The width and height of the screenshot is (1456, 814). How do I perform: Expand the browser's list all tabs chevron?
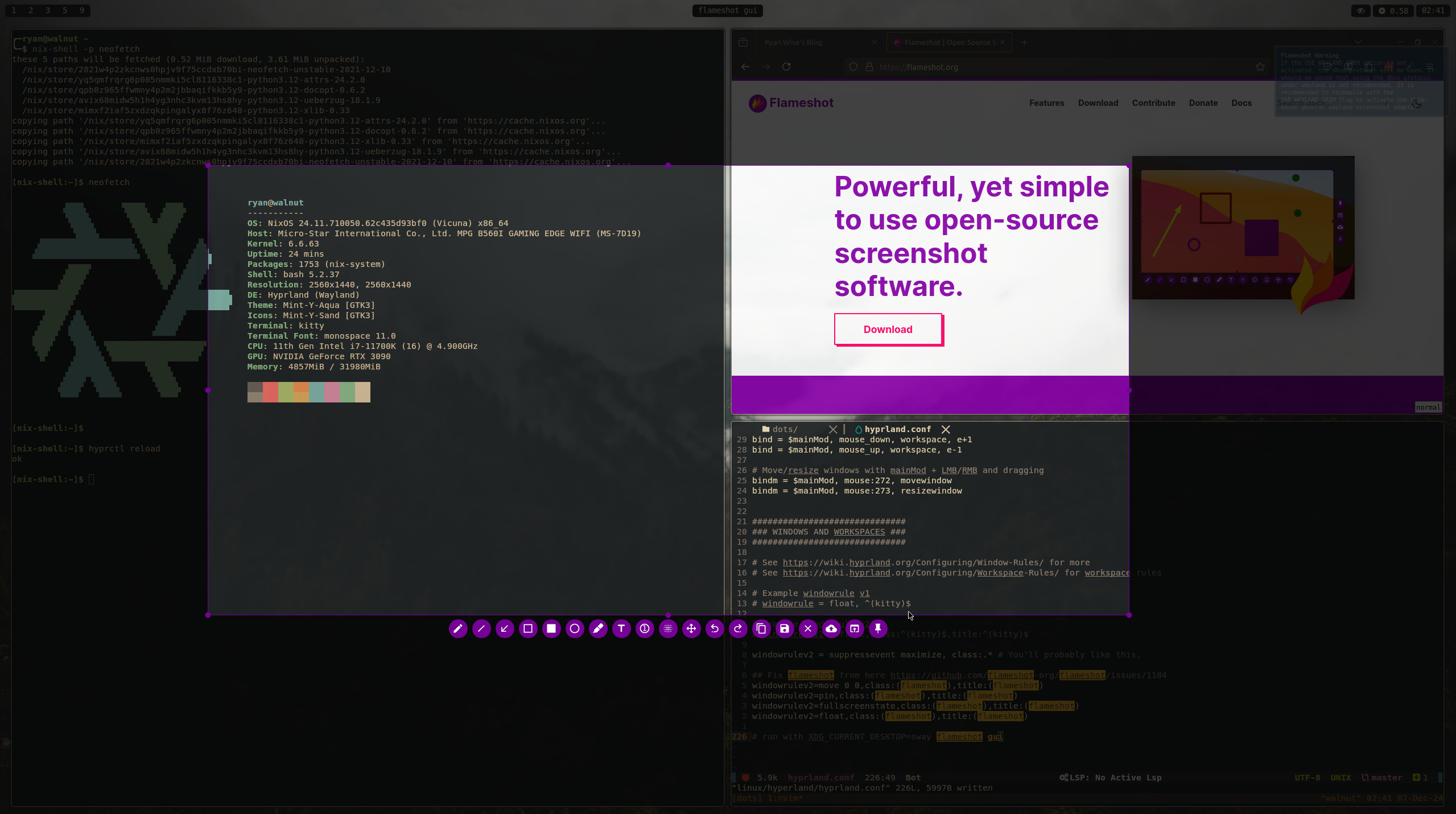tap(1358, 42)
